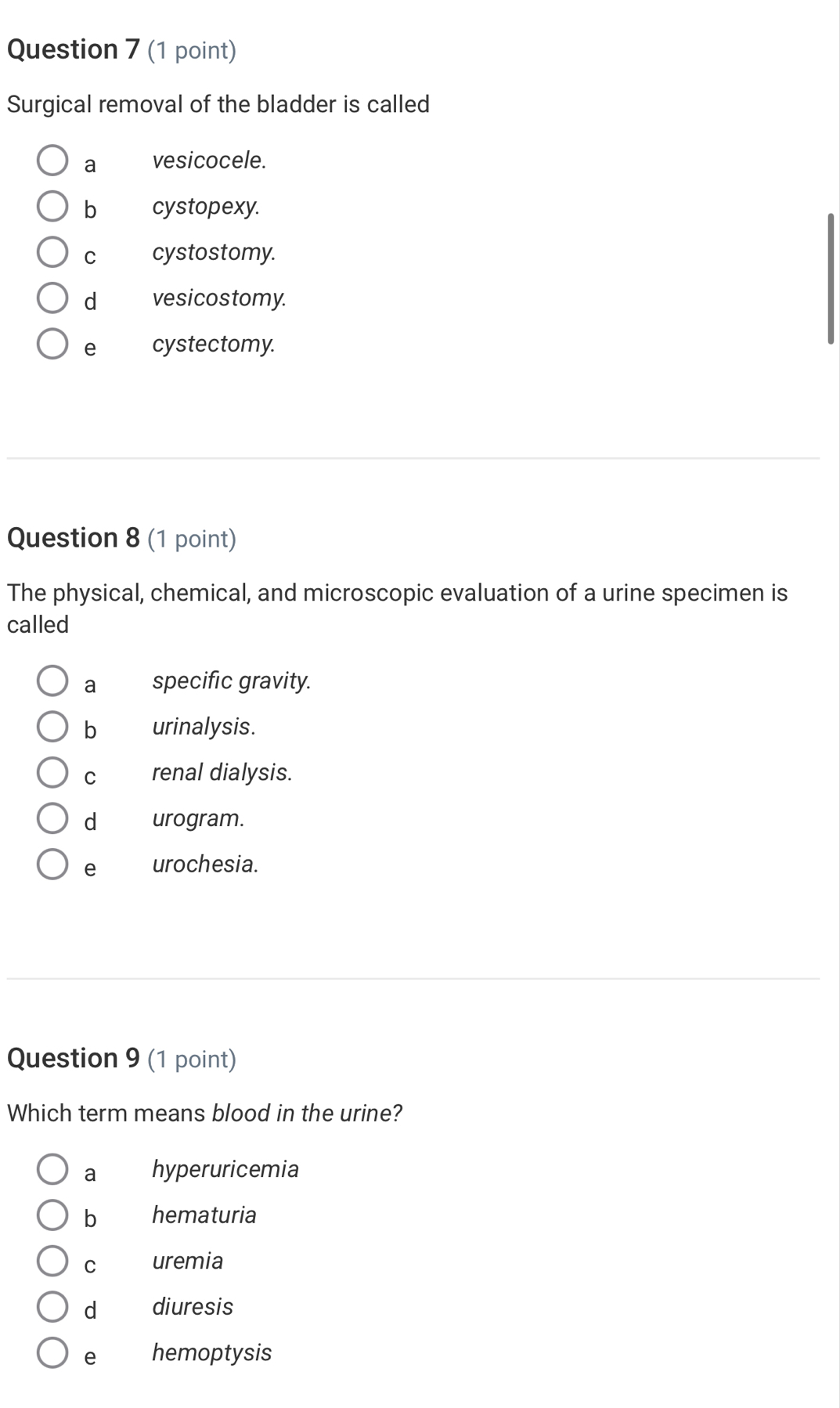Select the cystostomy radio button

(52, 251)
